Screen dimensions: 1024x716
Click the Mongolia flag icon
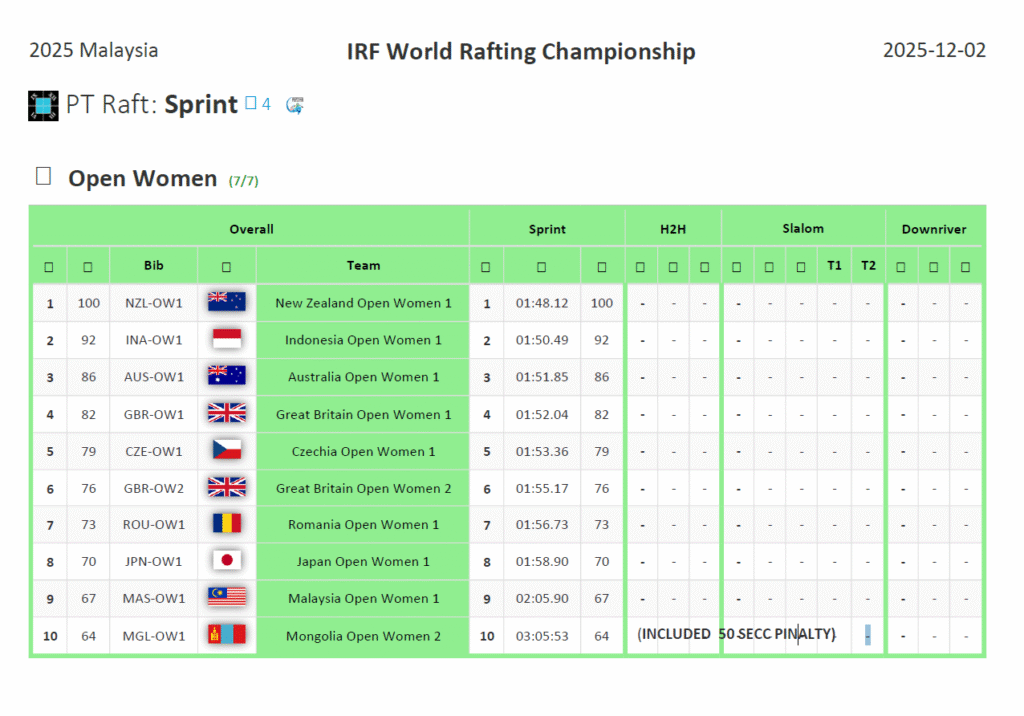[x=226, y=636]
